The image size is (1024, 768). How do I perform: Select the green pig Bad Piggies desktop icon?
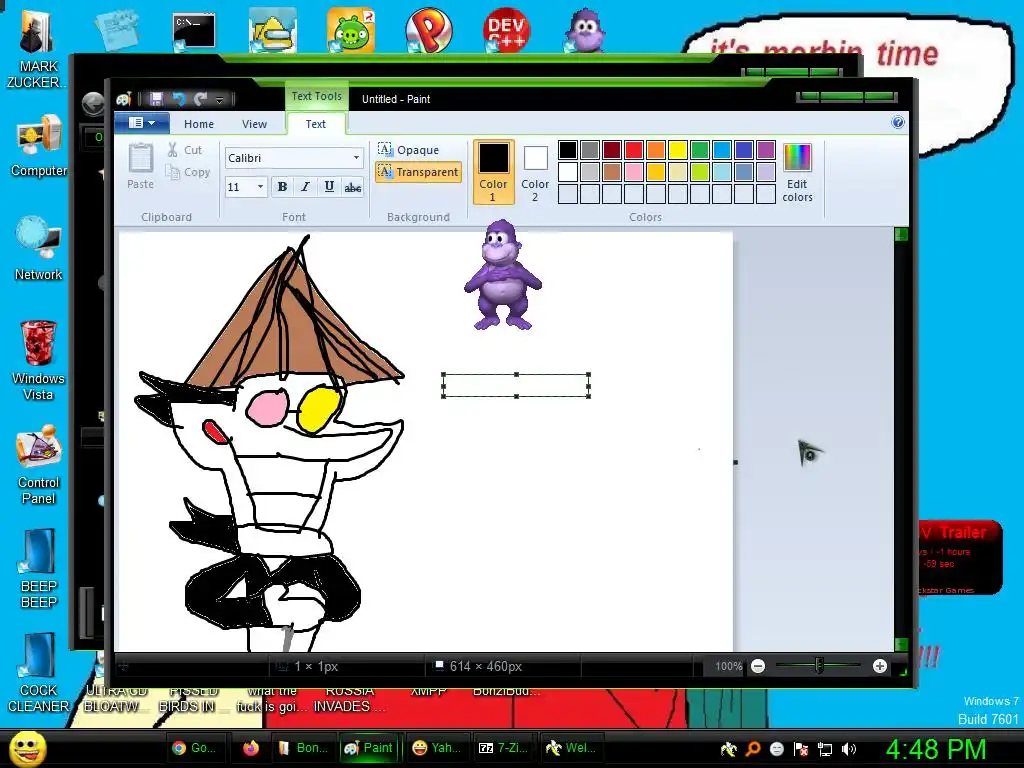(351, 31)
